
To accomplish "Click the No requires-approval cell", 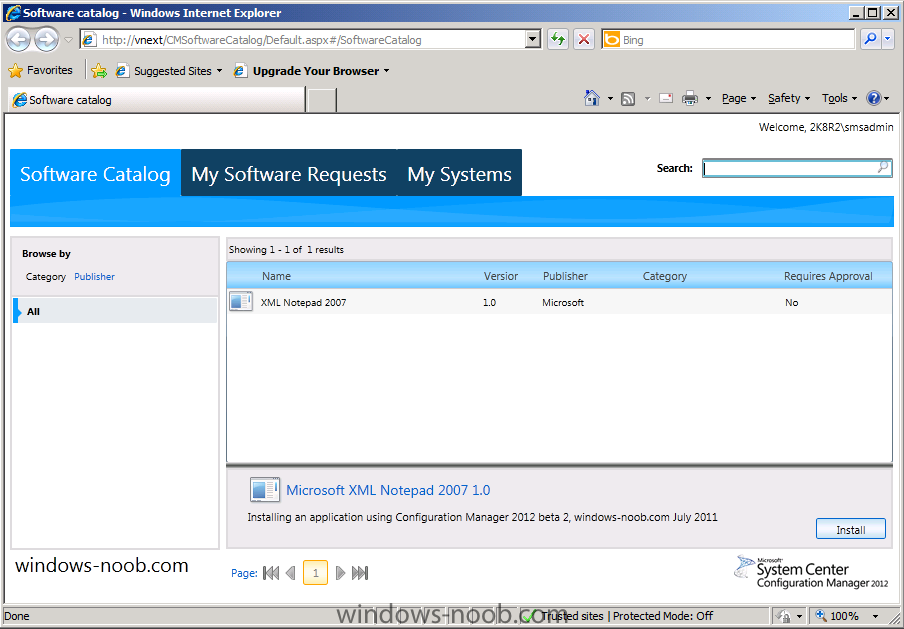I will coord(792,302).
